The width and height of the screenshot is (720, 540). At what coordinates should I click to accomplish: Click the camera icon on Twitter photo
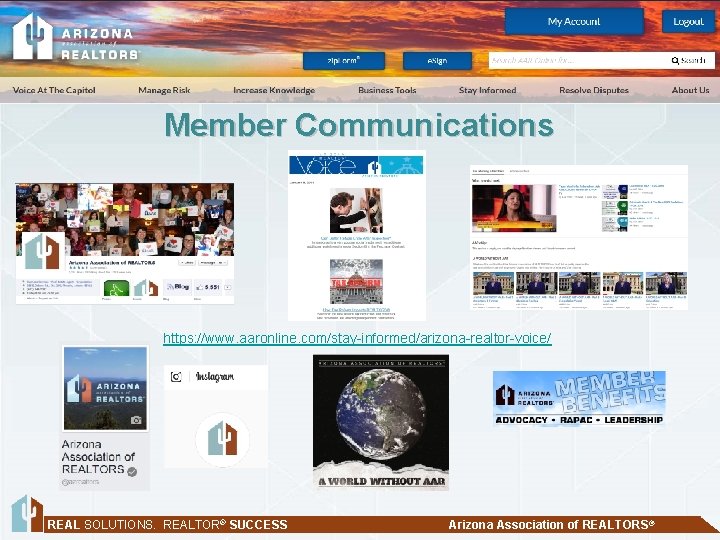click(136, 420)
